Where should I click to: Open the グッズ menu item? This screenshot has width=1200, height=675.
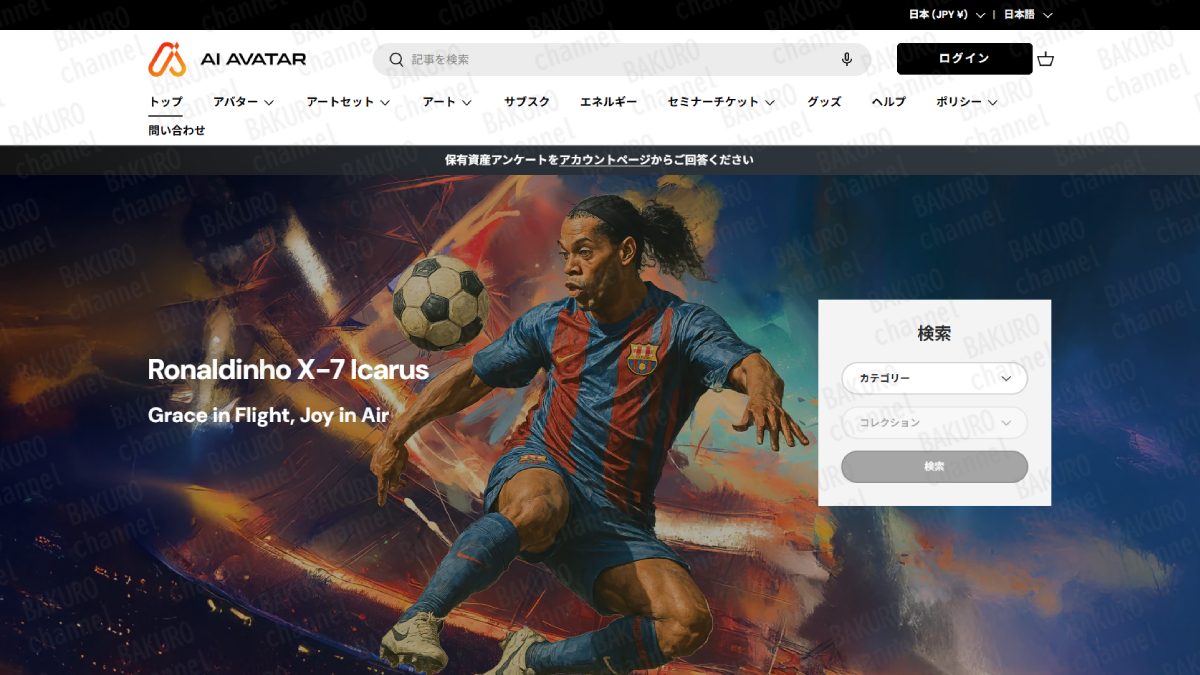pos(824,102)
